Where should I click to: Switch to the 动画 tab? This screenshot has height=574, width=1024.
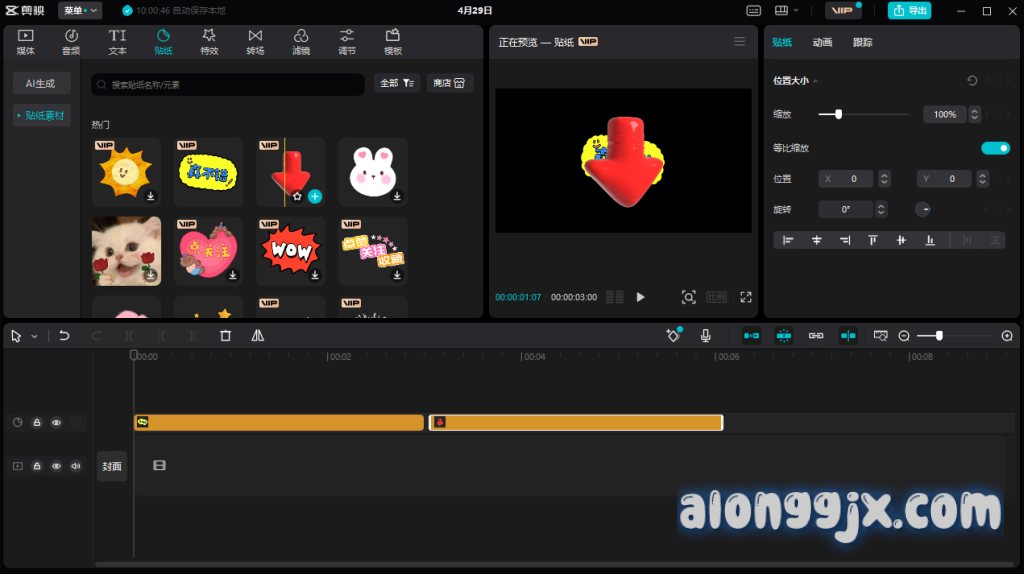[822, 43]
